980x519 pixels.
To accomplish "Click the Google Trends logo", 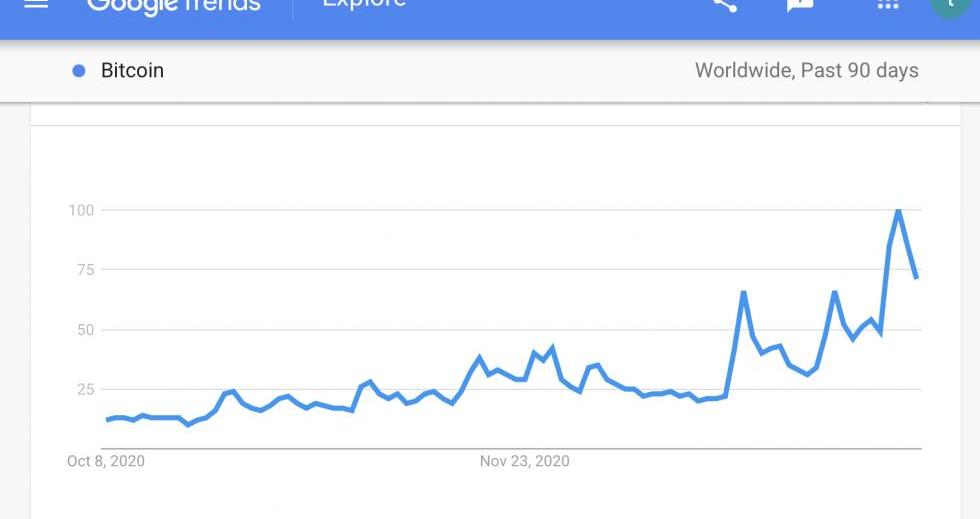I will tap(173, 5).
